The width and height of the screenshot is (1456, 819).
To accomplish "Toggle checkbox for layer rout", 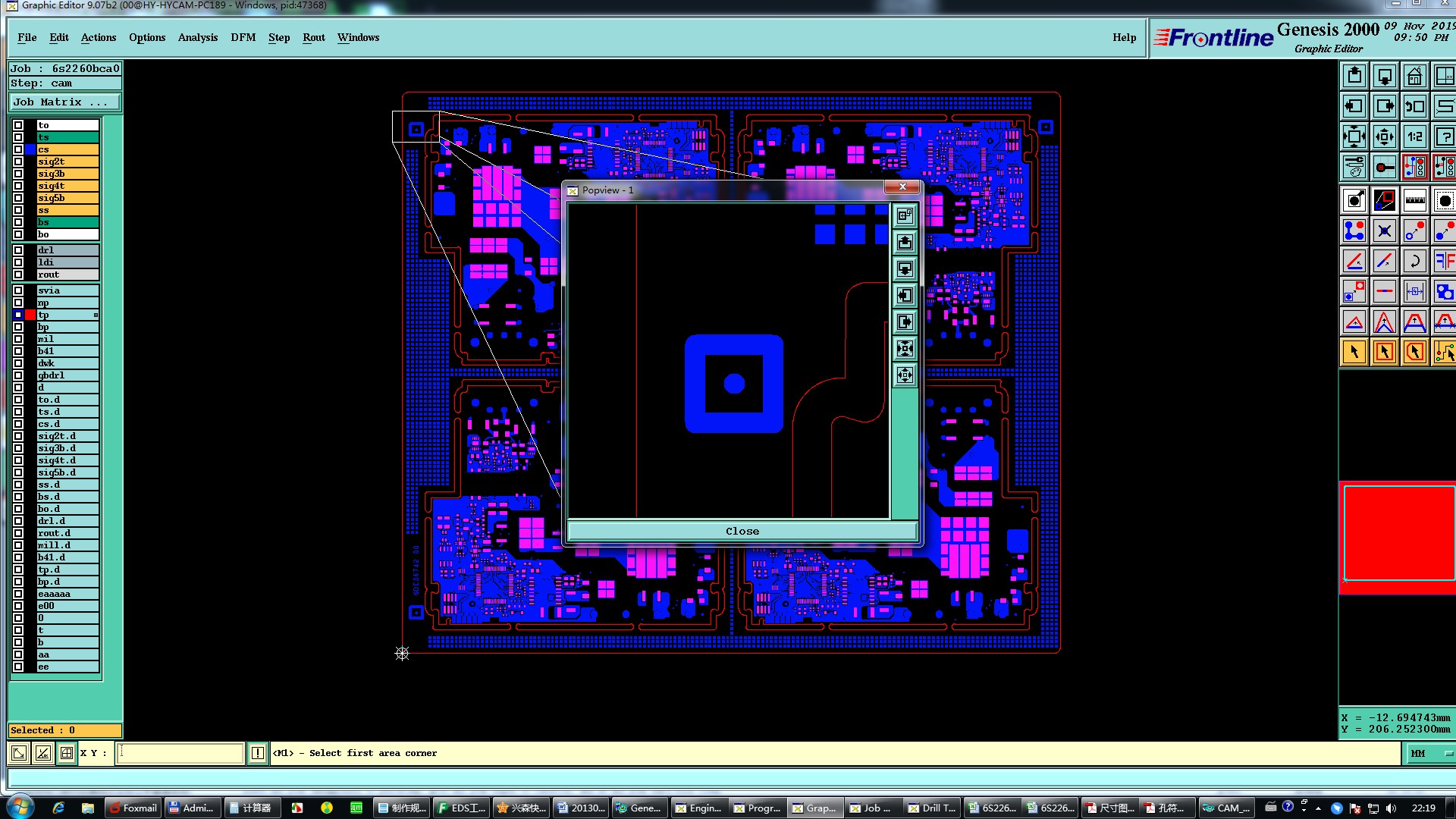I will (x=18, y=275).
